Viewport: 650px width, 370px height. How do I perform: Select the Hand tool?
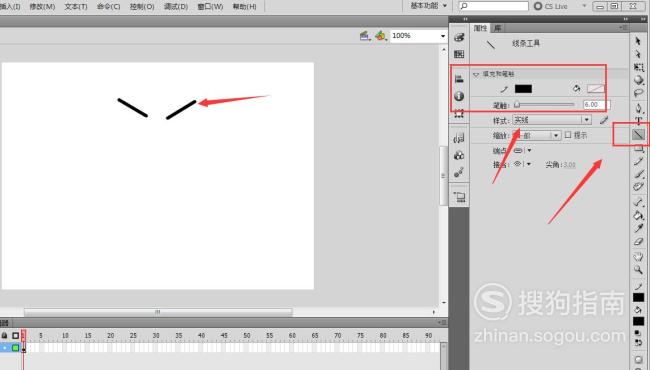(x=638, y=257)
